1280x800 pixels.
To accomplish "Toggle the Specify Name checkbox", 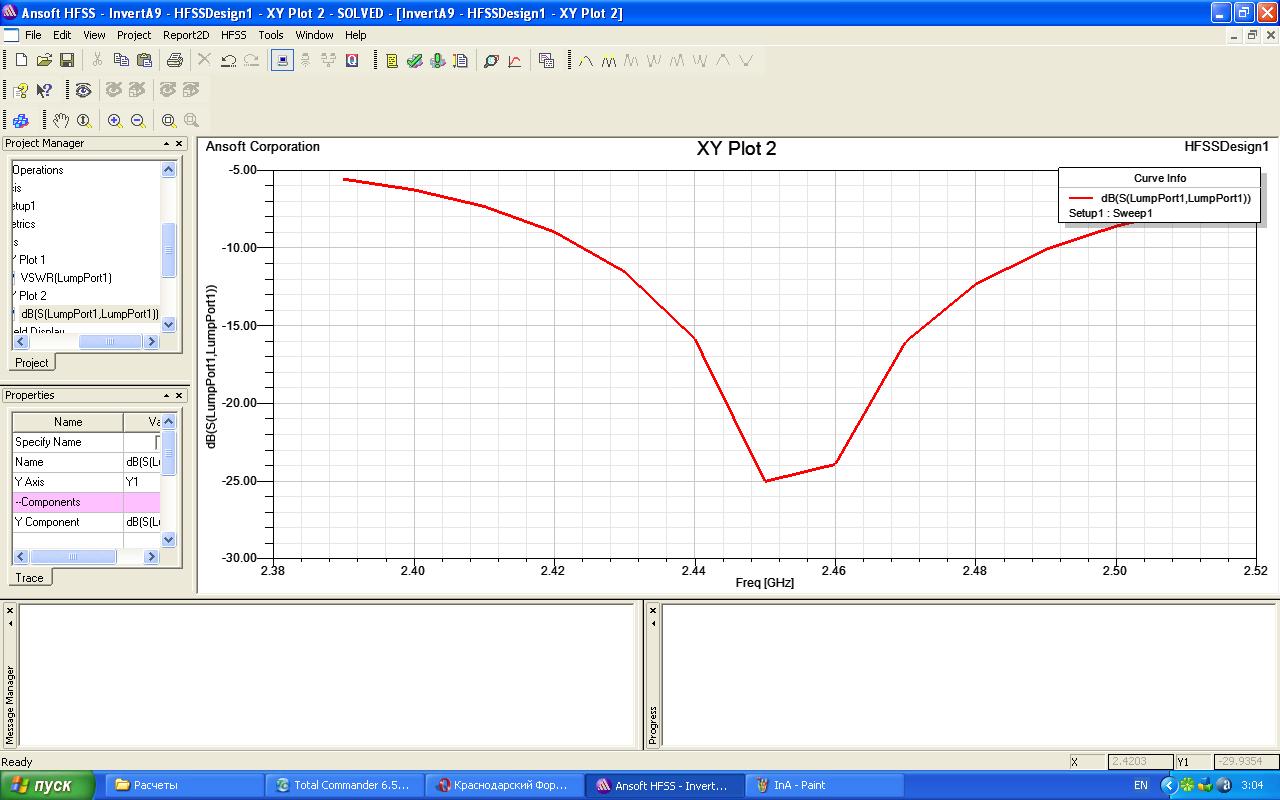I will 158,442.
